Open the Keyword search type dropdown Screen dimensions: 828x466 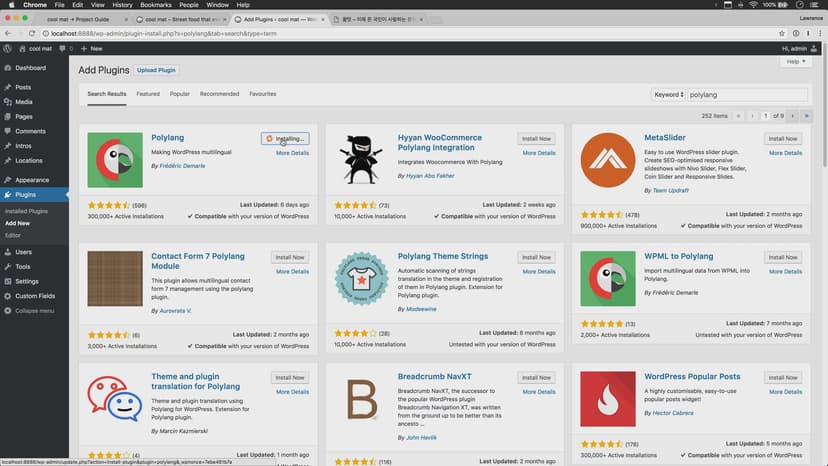[x=668, y=94]
